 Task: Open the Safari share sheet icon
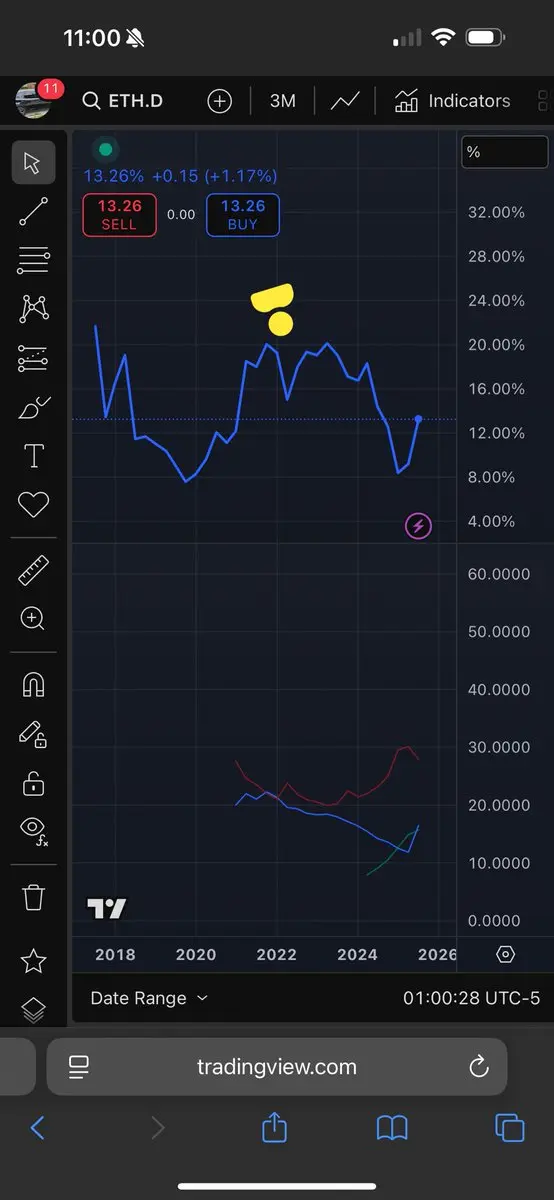[274, 1128]
